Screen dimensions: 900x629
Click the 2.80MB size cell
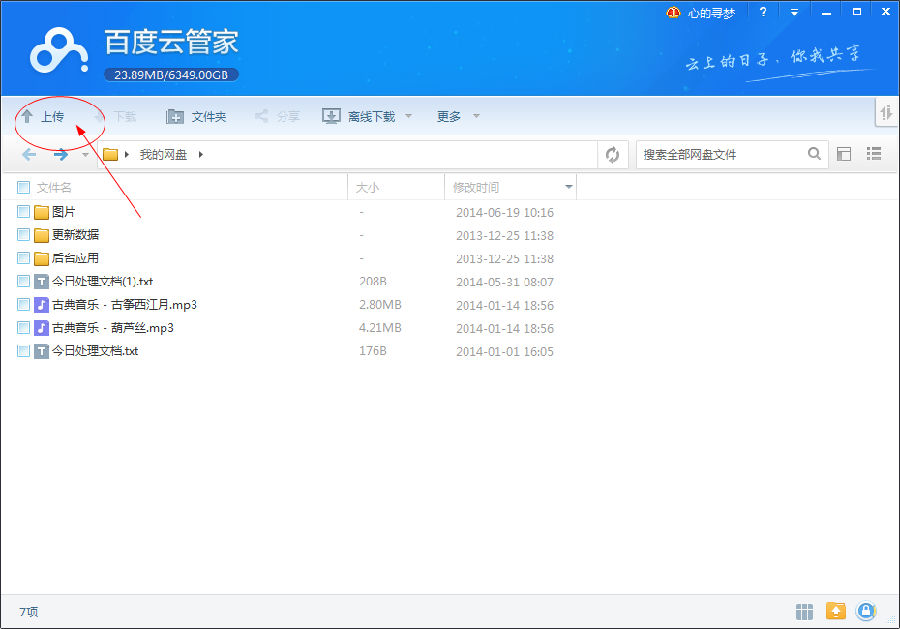click(x=380, y=305)
